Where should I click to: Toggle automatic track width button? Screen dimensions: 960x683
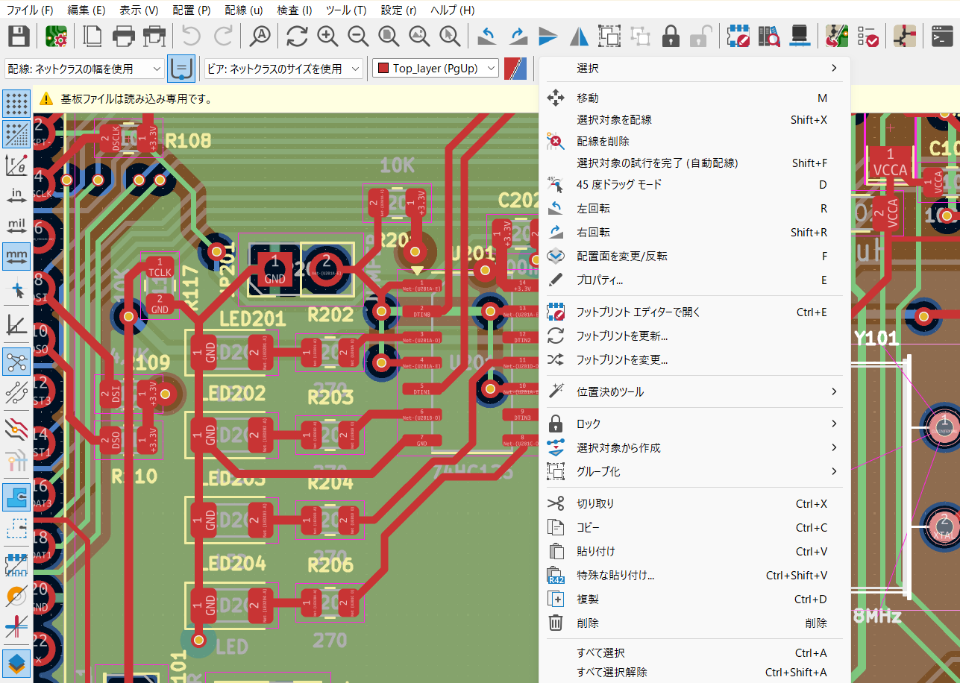point(181,69)
